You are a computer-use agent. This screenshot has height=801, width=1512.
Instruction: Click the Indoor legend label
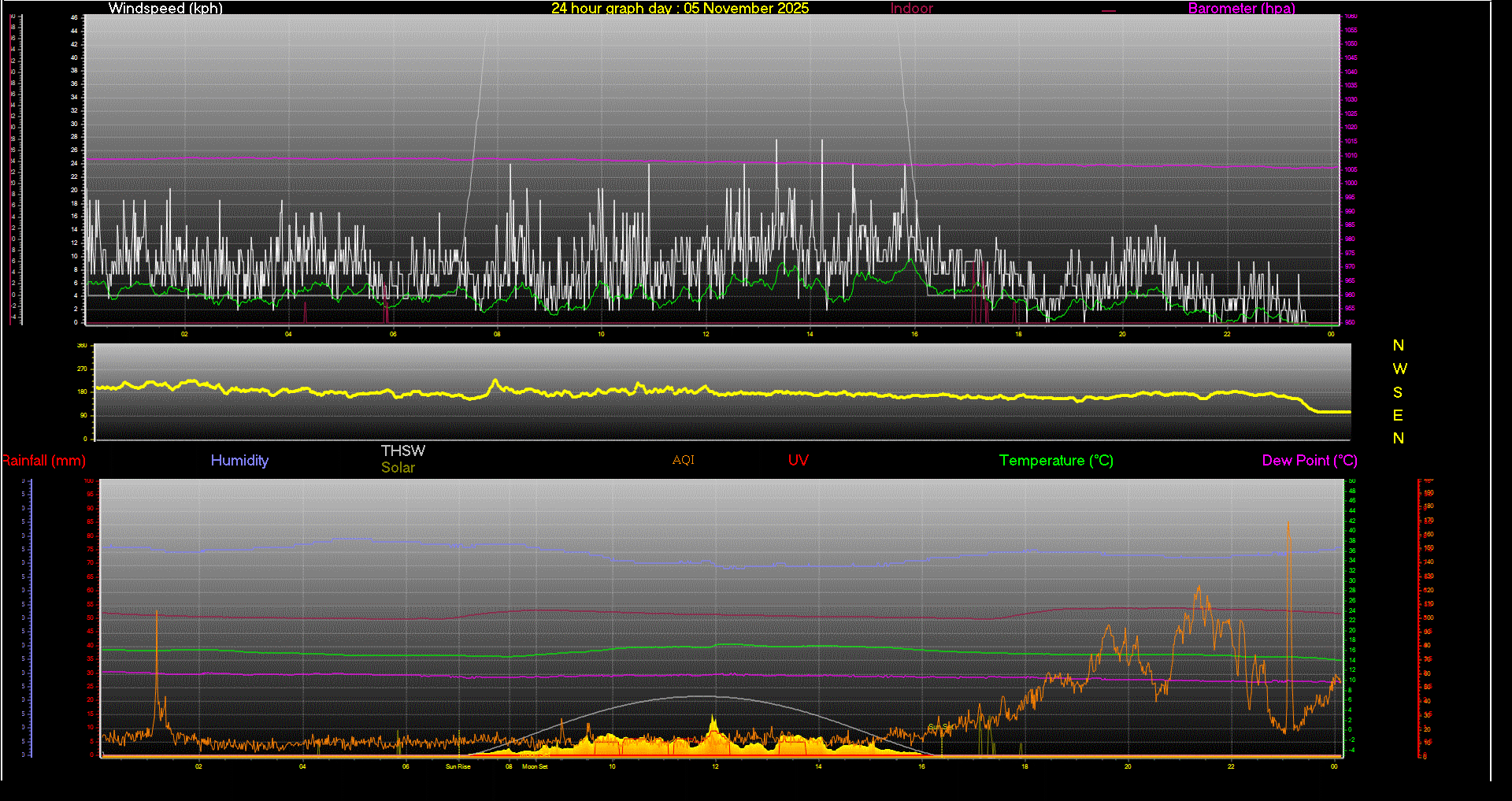click(x=911, y=9)
